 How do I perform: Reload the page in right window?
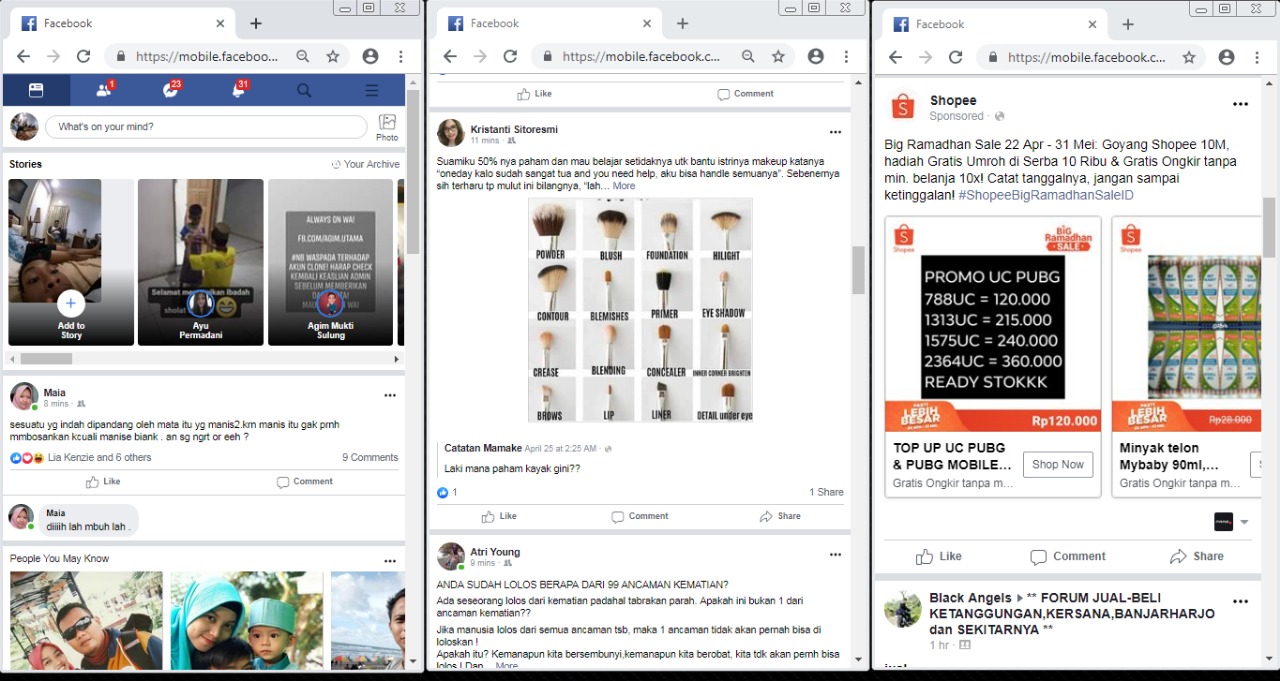point(955,57)
